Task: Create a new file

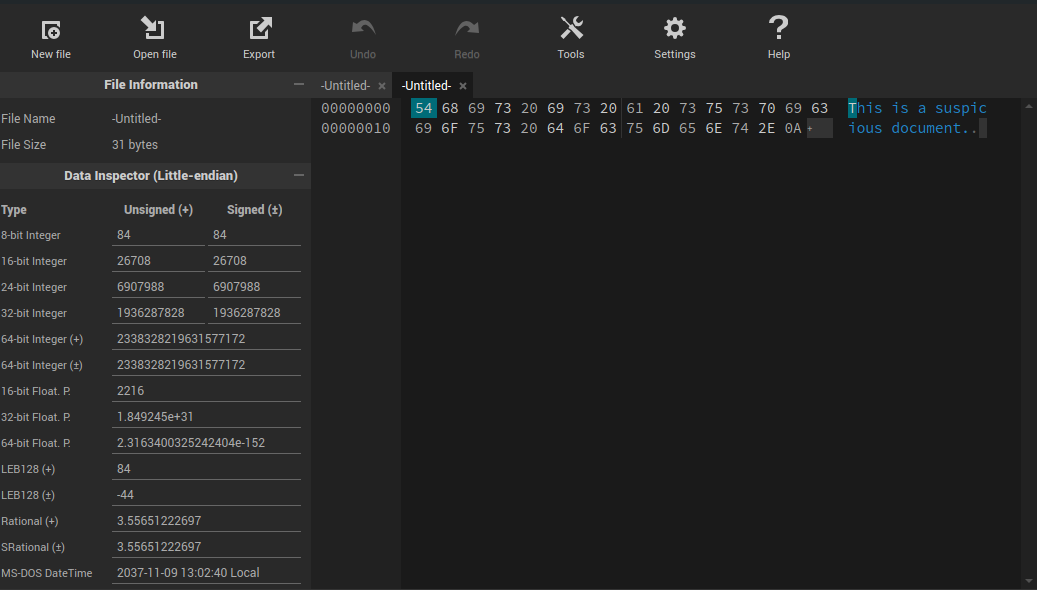Action: pos(51,35)
